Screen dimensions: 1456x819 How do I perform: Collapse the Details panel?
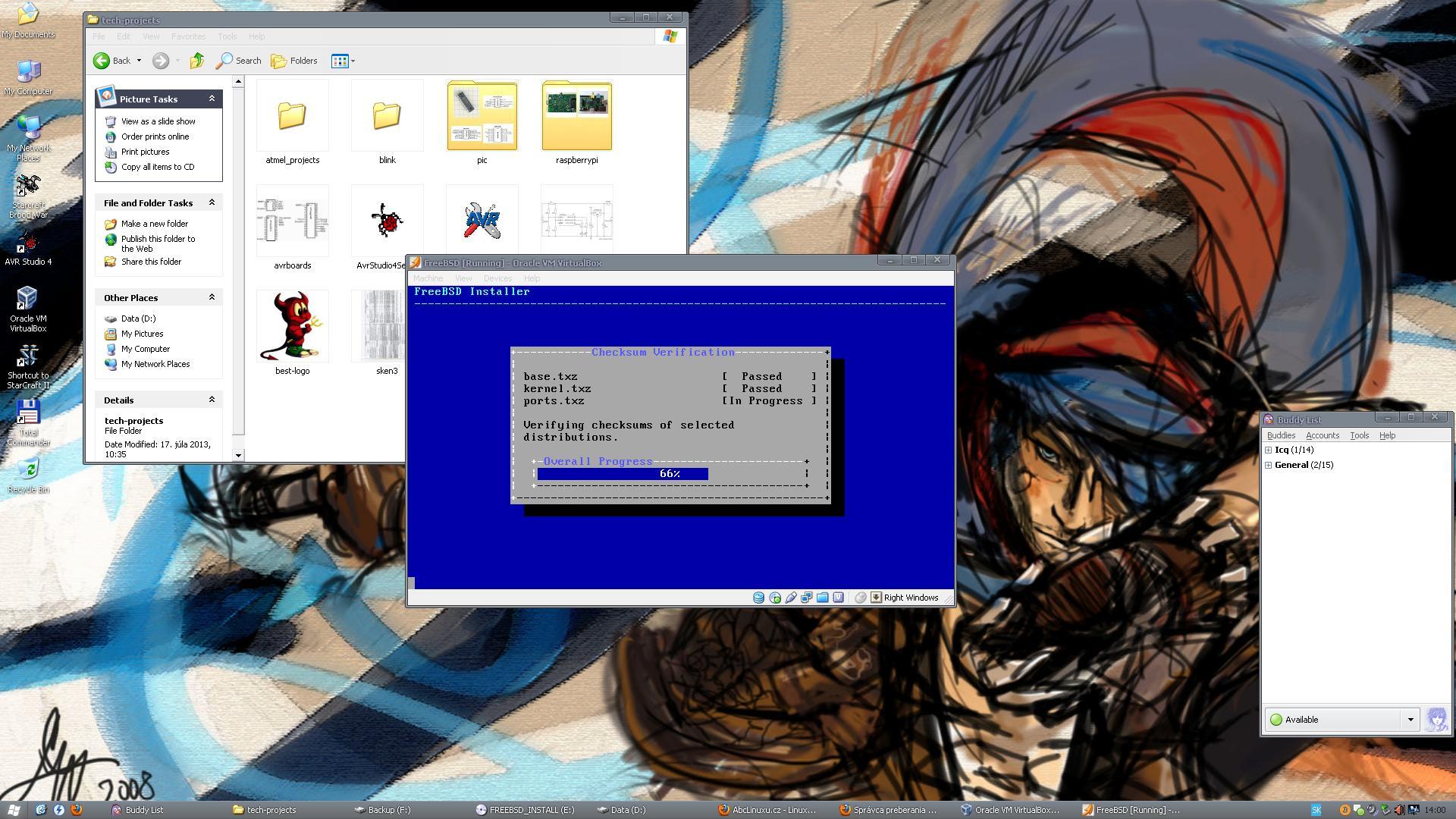pyautogui.click(x=212, y=400)
